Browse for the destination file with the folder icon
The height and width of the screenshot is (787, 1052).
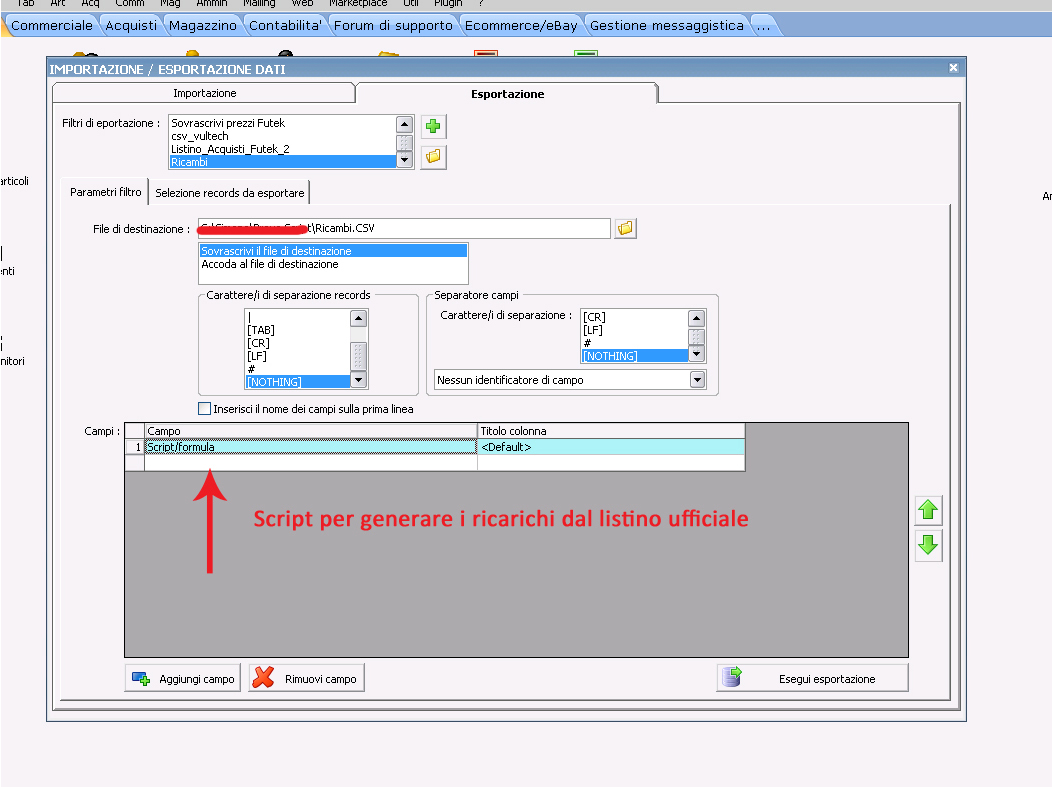(625, 228)
